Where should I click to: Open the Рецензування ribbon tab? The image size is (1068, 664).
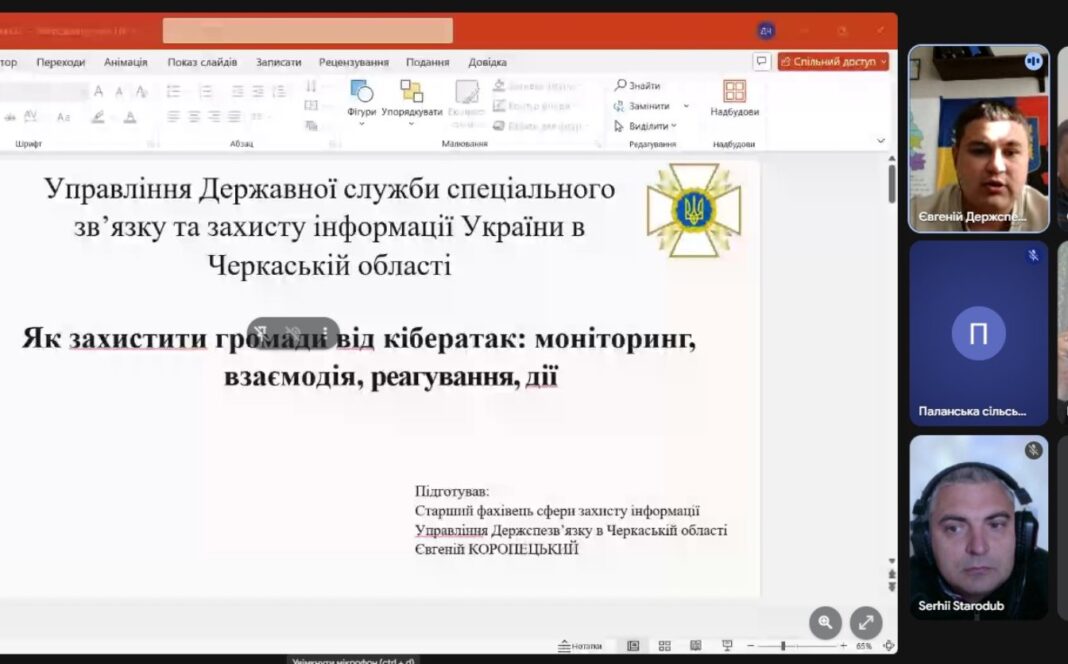(x=353, y=62)
